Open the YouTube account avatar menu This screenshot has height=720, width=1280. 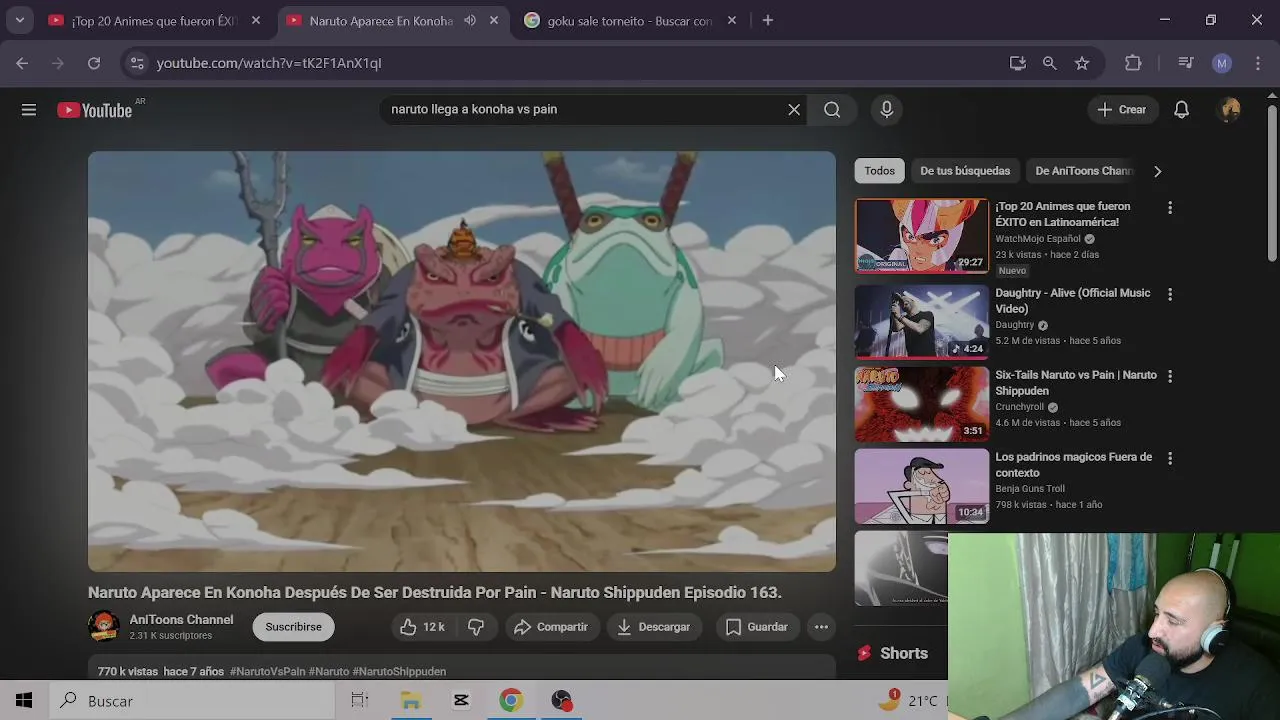click(1230, 110)
